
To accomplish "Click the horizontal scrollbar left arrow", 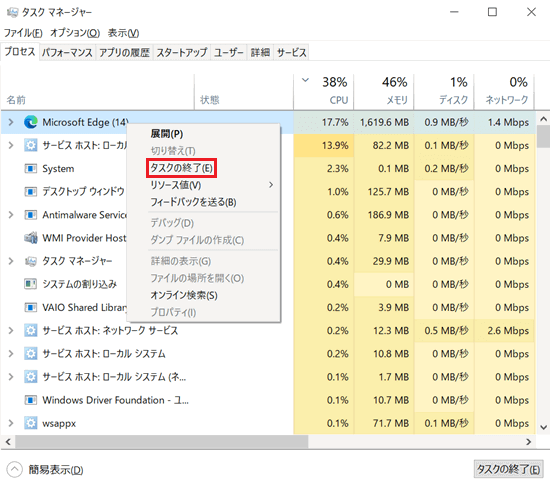I will click(x=8, y=442).
